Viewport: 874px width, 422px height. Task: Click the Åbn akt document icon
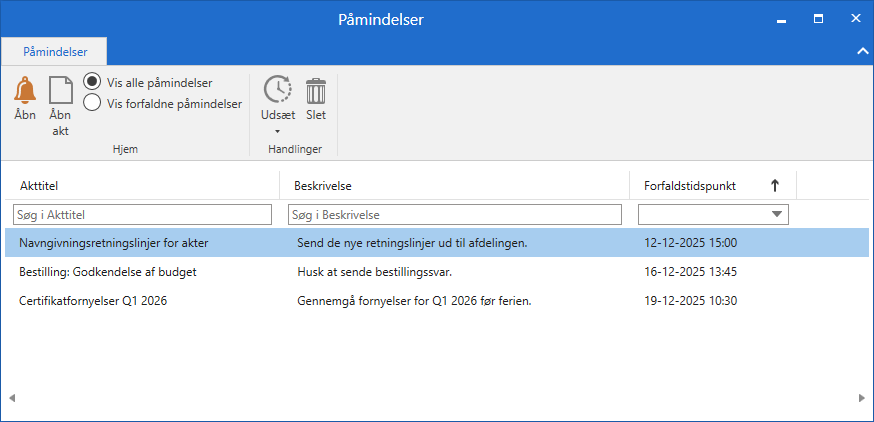(61, 90)
